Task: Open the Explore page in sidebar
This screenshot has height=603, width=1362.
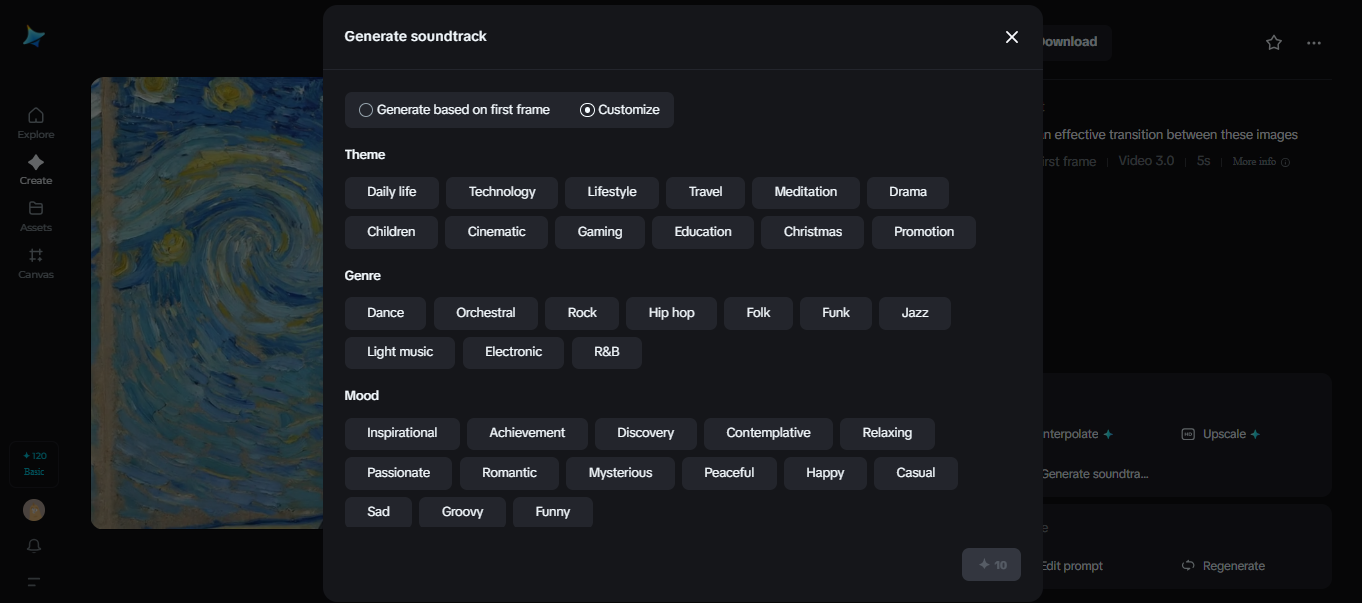Action: pos(35,115)
